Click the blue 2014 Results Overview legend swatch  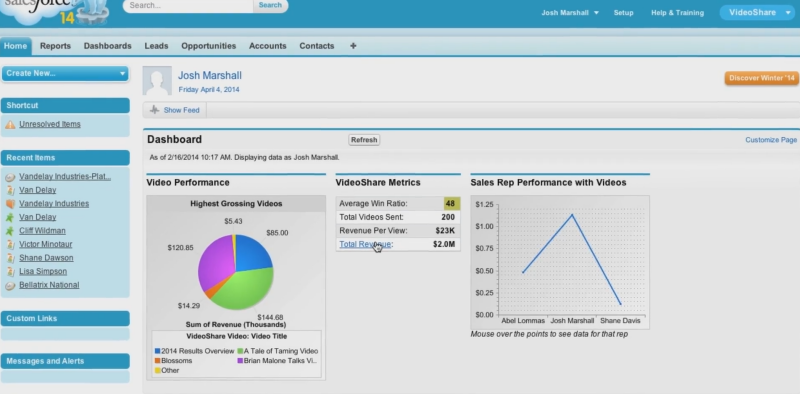158,351
